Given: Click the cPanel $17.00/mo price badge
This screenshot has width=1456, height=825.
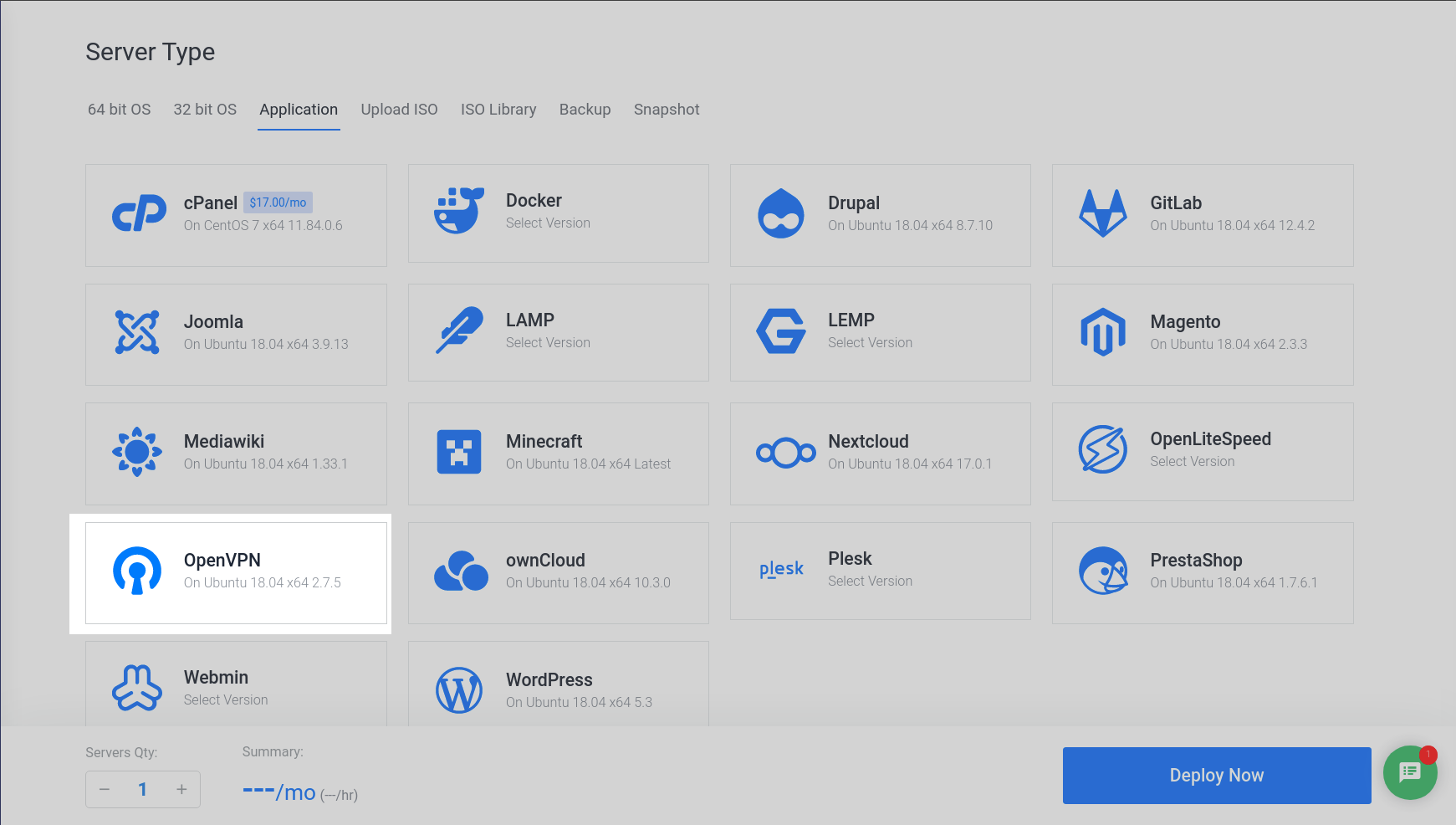Looking at the screenshot, I should [x=278, y=202].
